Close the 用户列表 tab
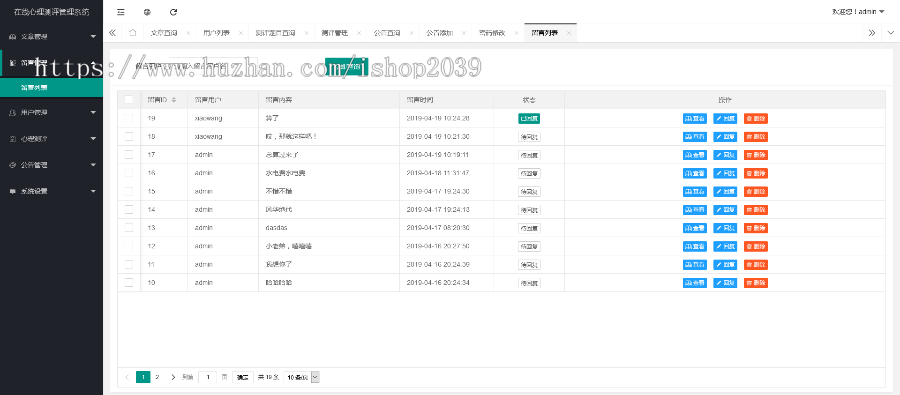900x395 pixels. [x=241, y=33]
